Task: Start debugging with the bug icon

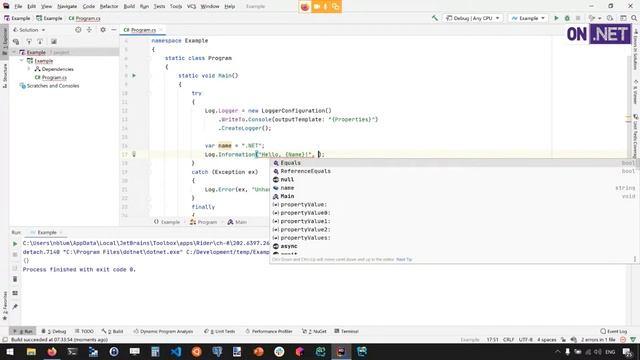Action: [567, 18]
